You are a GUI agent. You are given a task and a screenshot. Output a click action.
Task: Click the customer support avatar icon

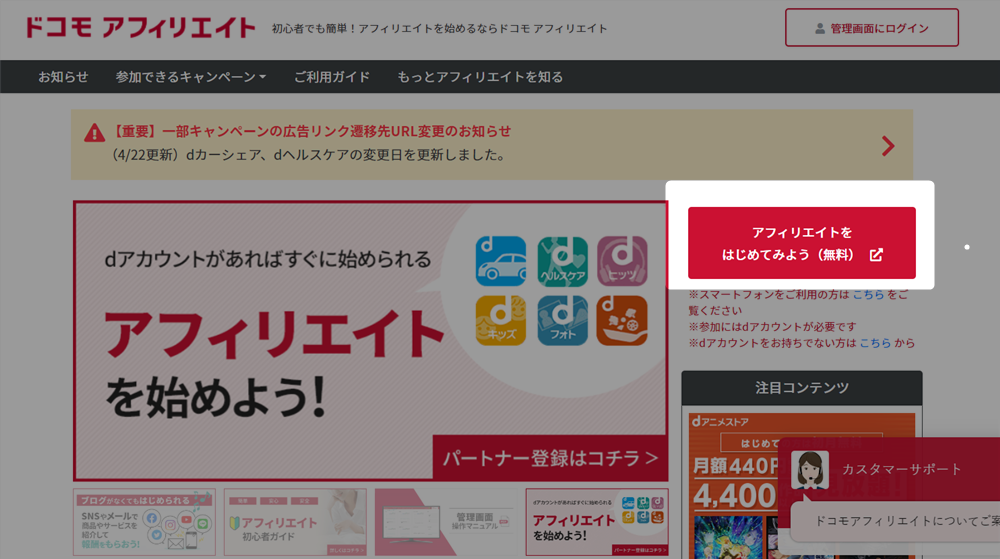click(810, 470)
